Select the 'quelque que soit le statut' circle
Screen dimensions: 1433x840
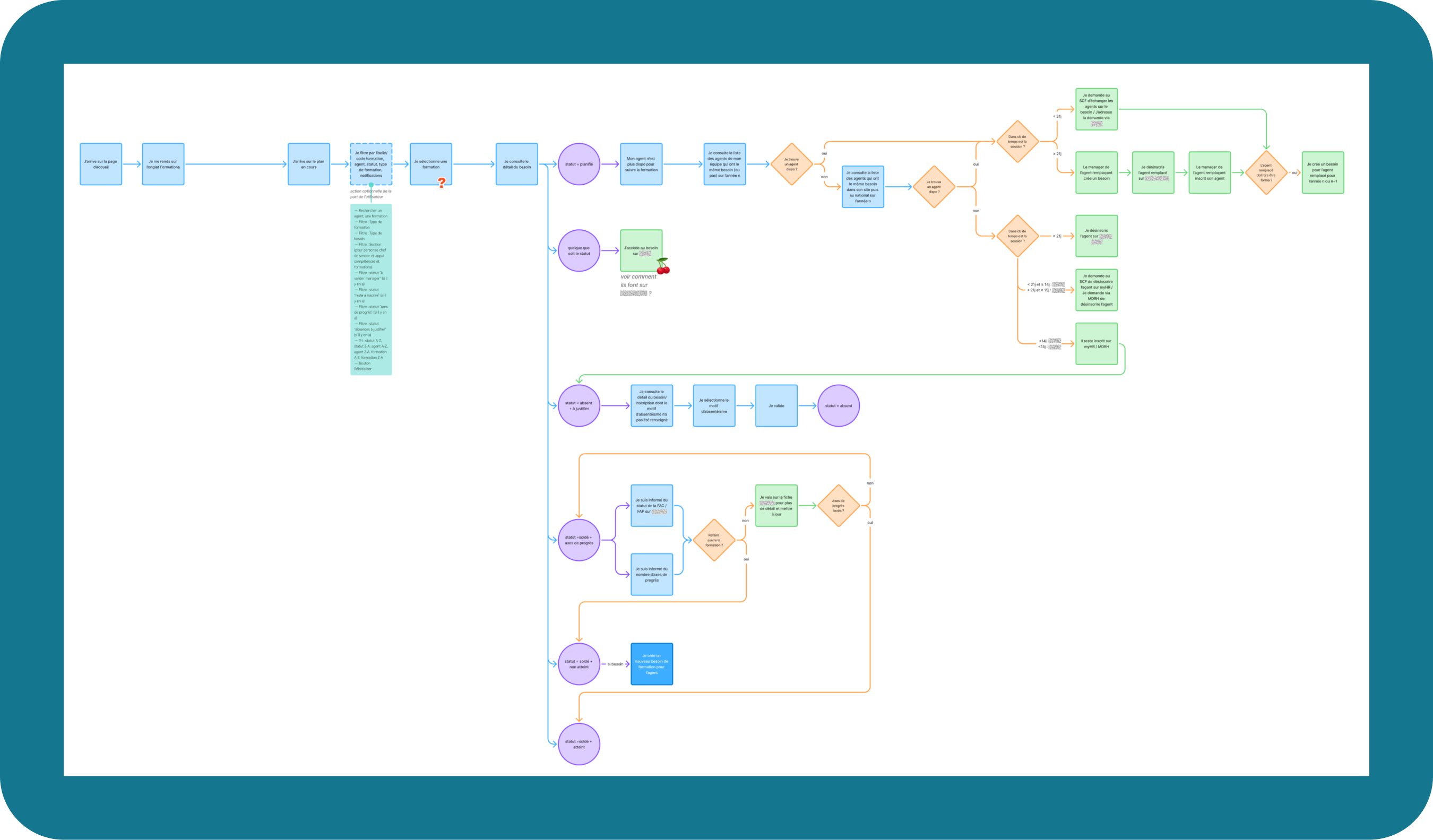click(x=579, y=251)
